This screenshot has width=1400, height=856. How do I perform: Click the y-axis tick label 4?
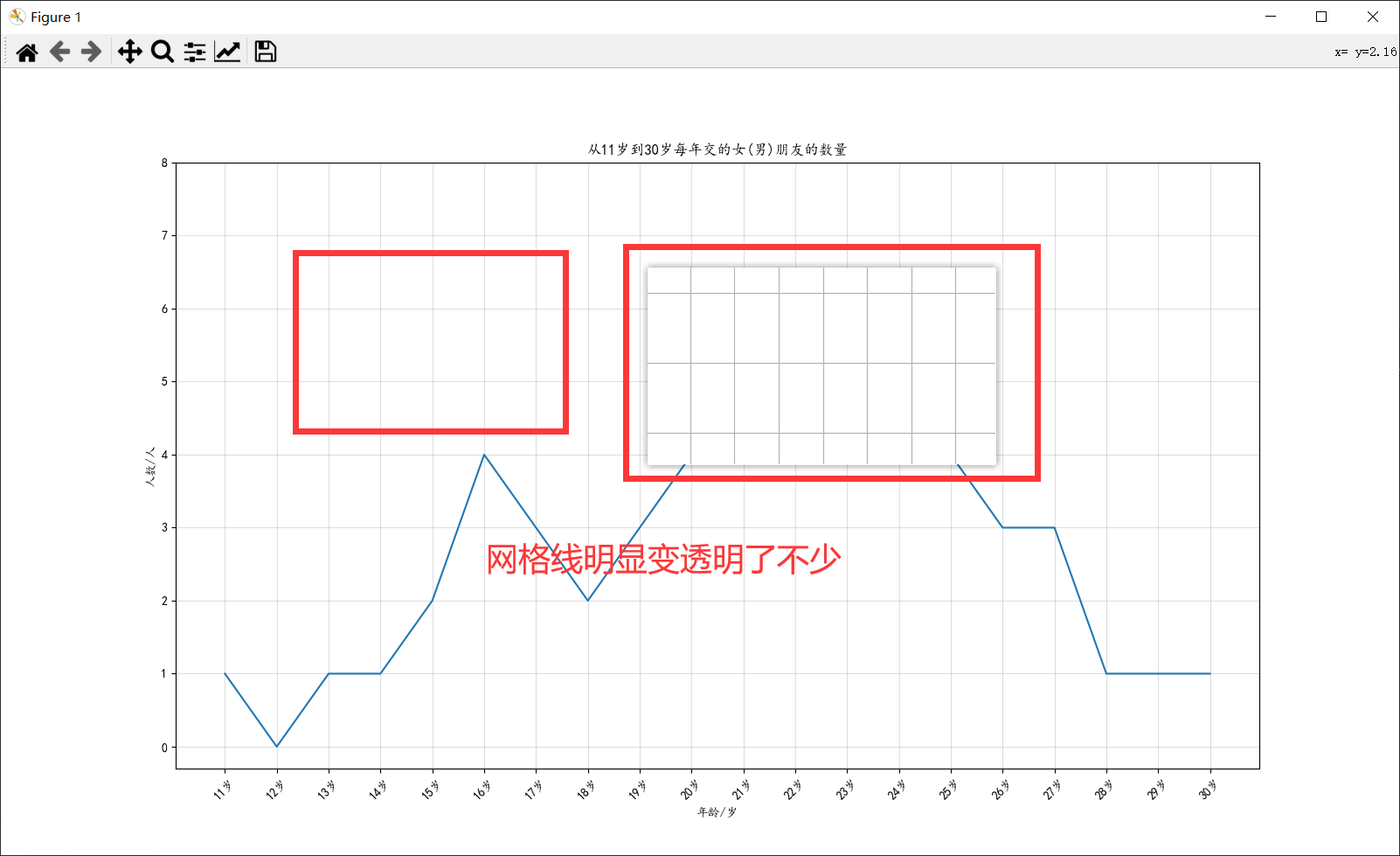tap(164, 455)
